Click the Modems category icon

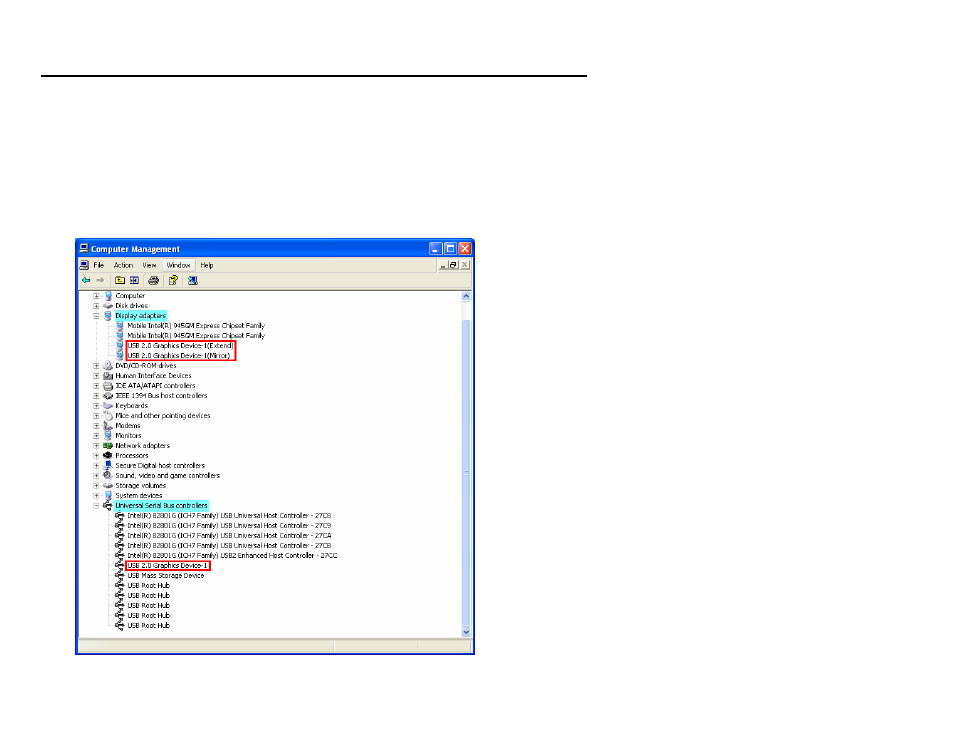108,425
